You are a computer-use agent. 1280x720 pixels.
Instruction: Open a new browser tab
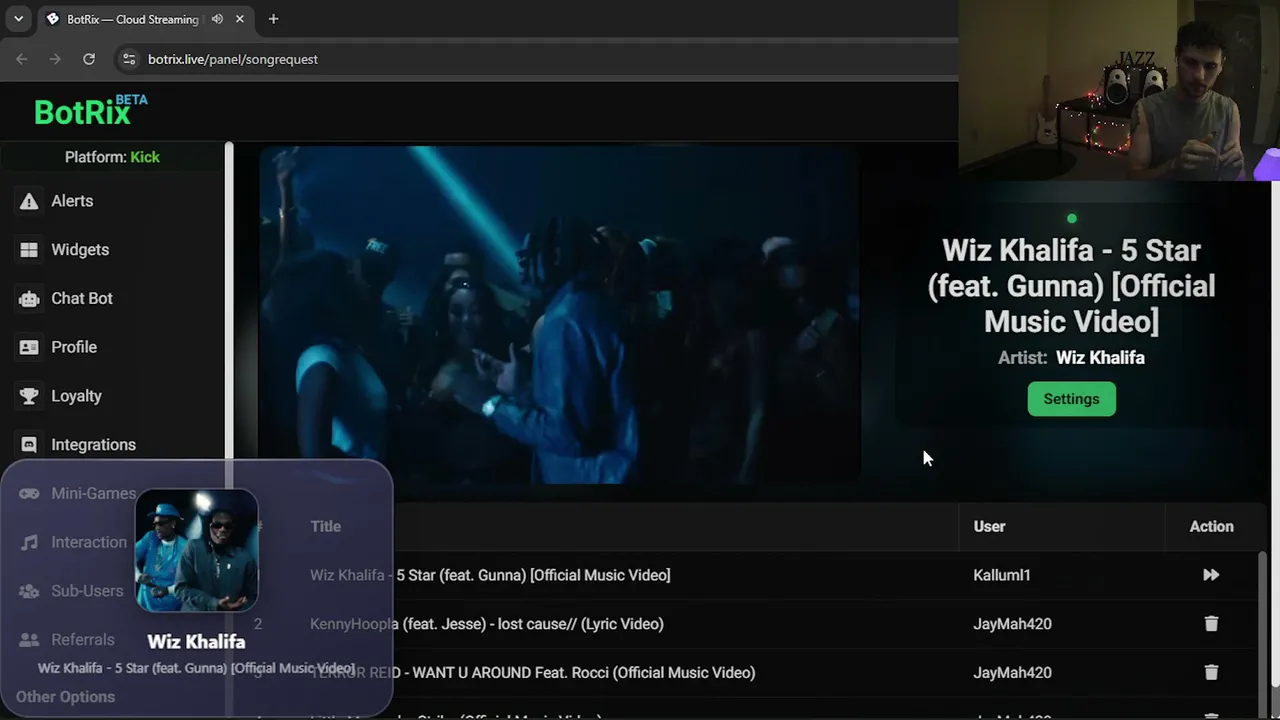click(273, 19)
